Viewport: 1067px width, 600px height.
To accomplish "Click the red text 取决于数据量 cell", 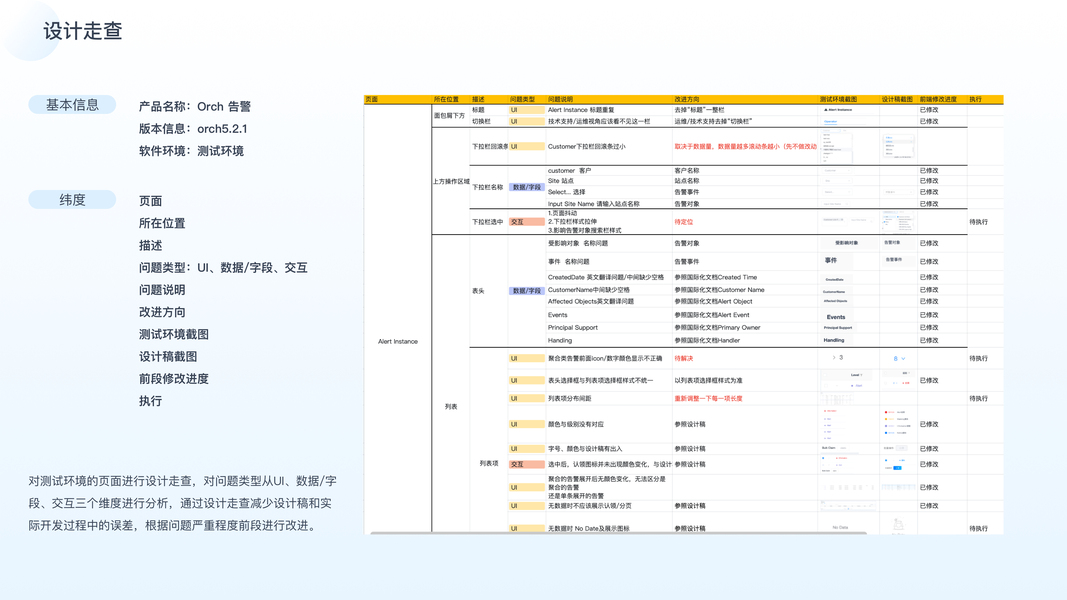I will tap(745, 146).
